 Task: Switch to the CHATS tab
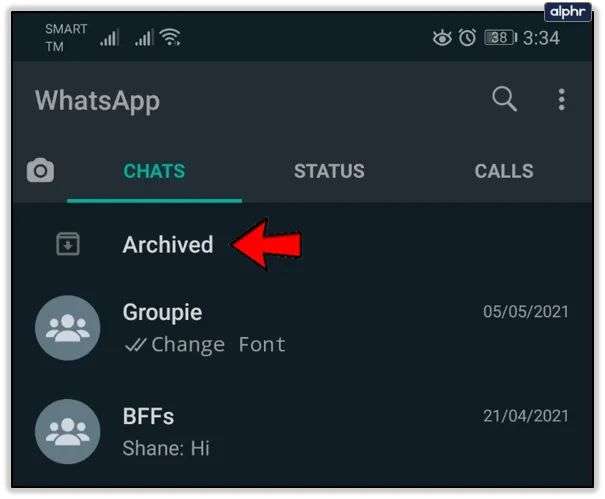click(x=154, y=171)
